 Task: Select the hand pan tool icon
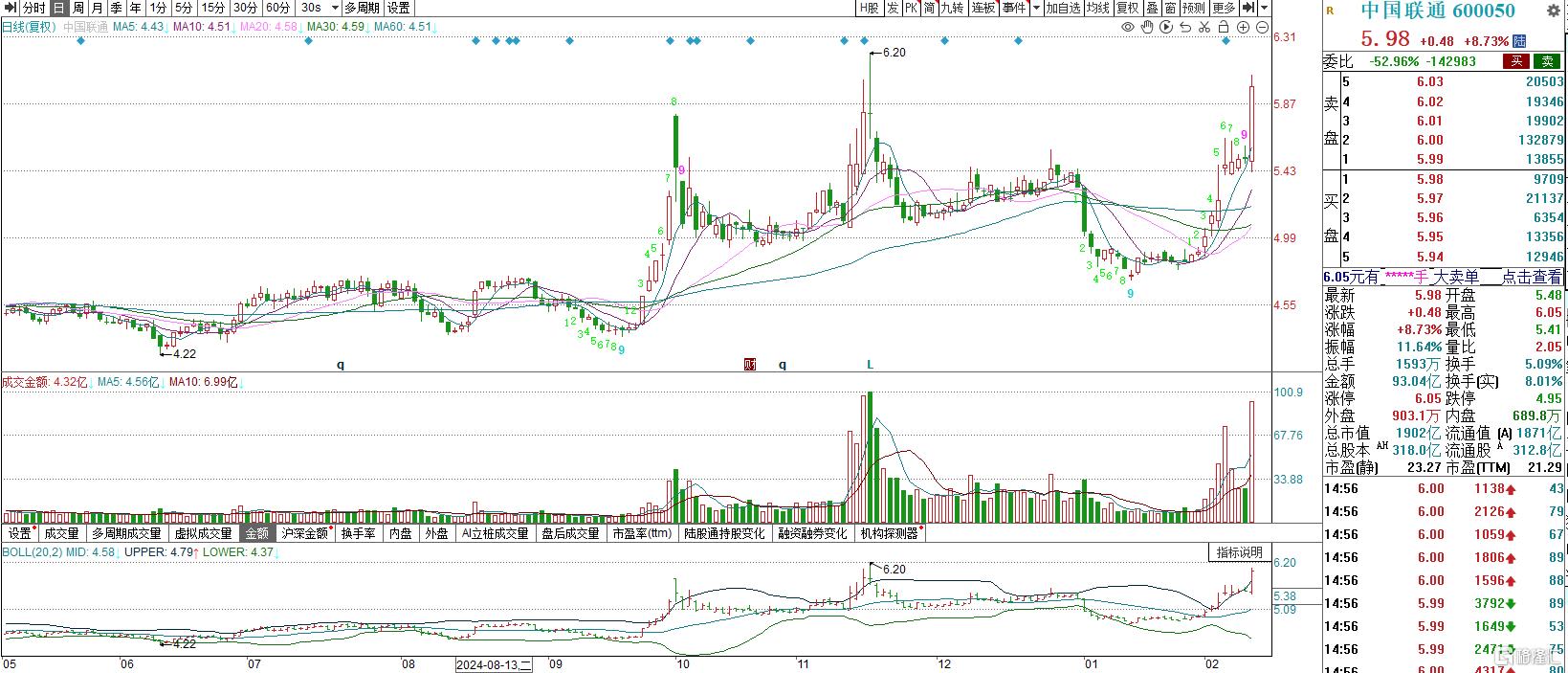pos(1148,27)
